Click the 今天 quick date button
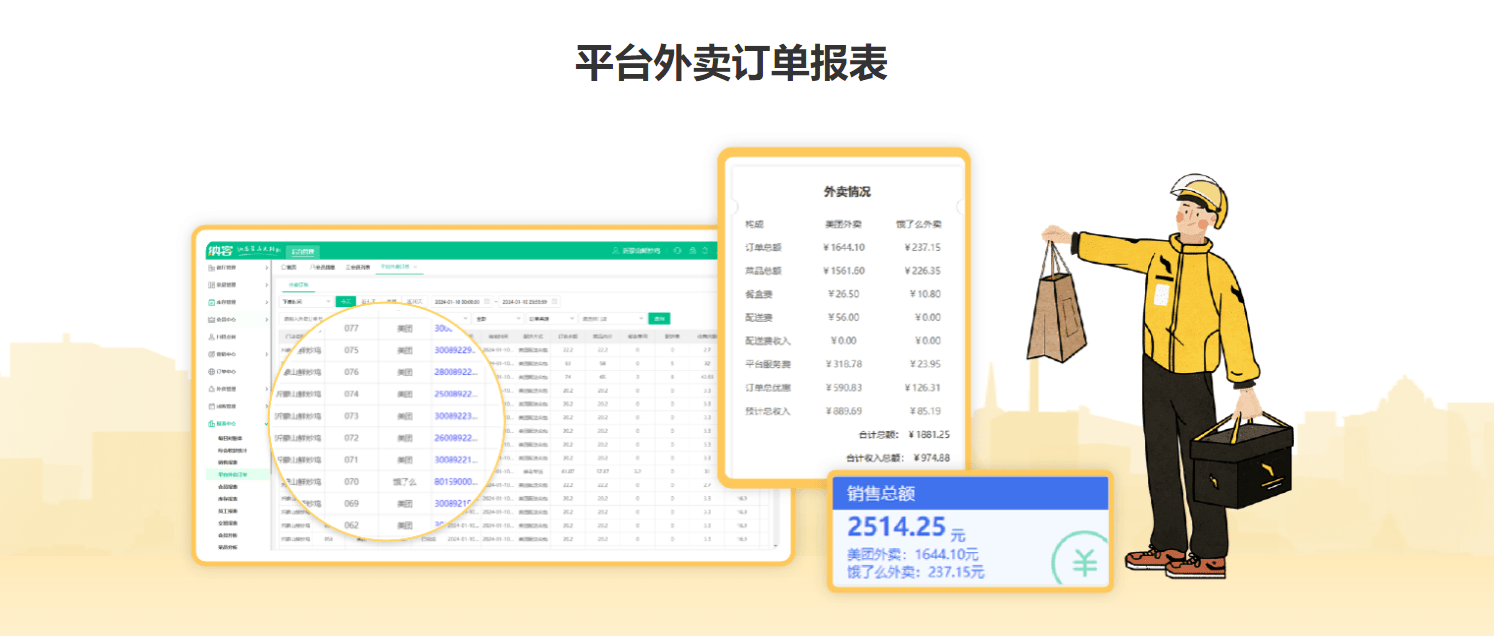 pyautogui.click(x=345, y=301)
